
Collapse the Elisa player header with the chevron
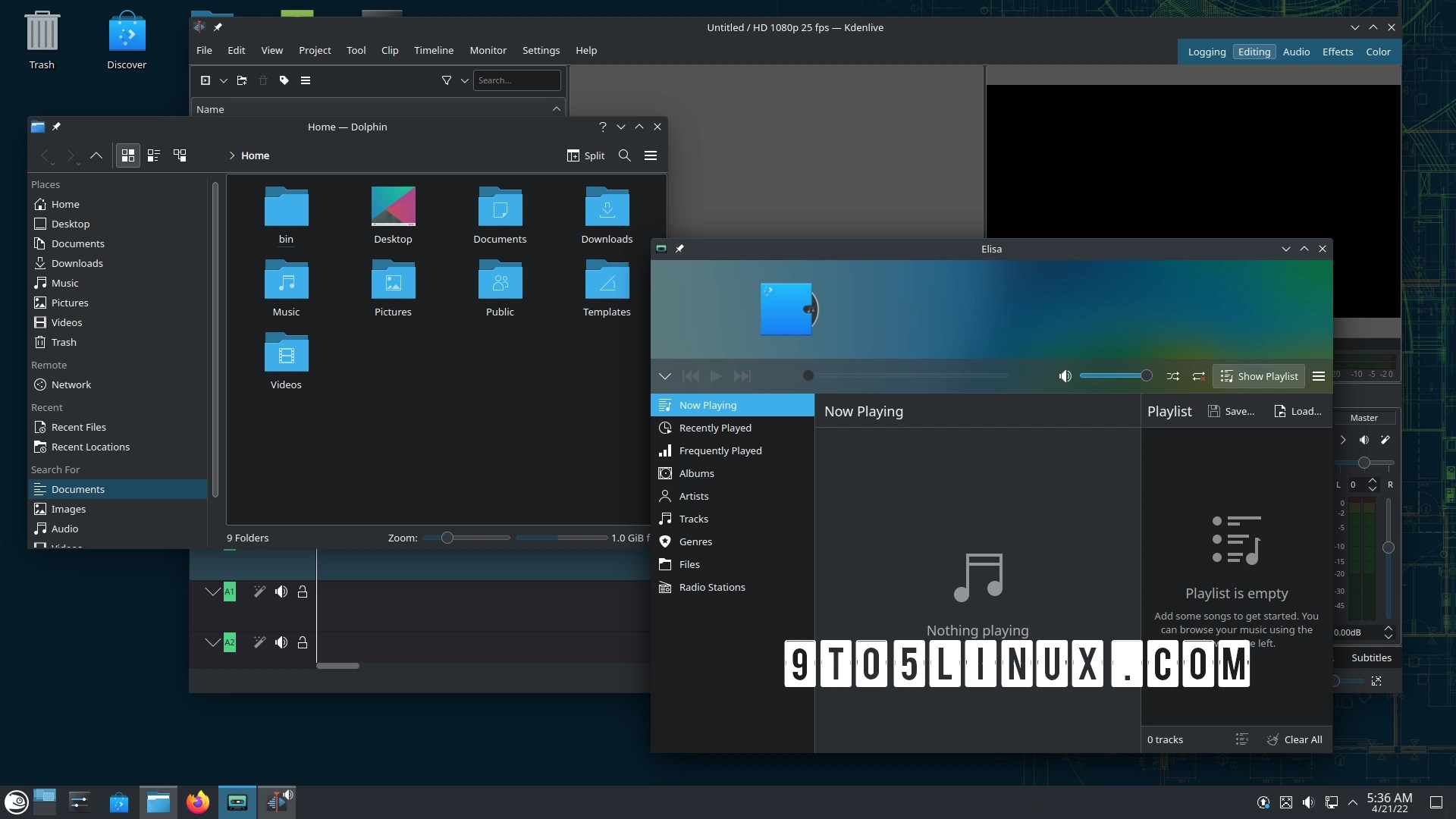click(665, 375)
